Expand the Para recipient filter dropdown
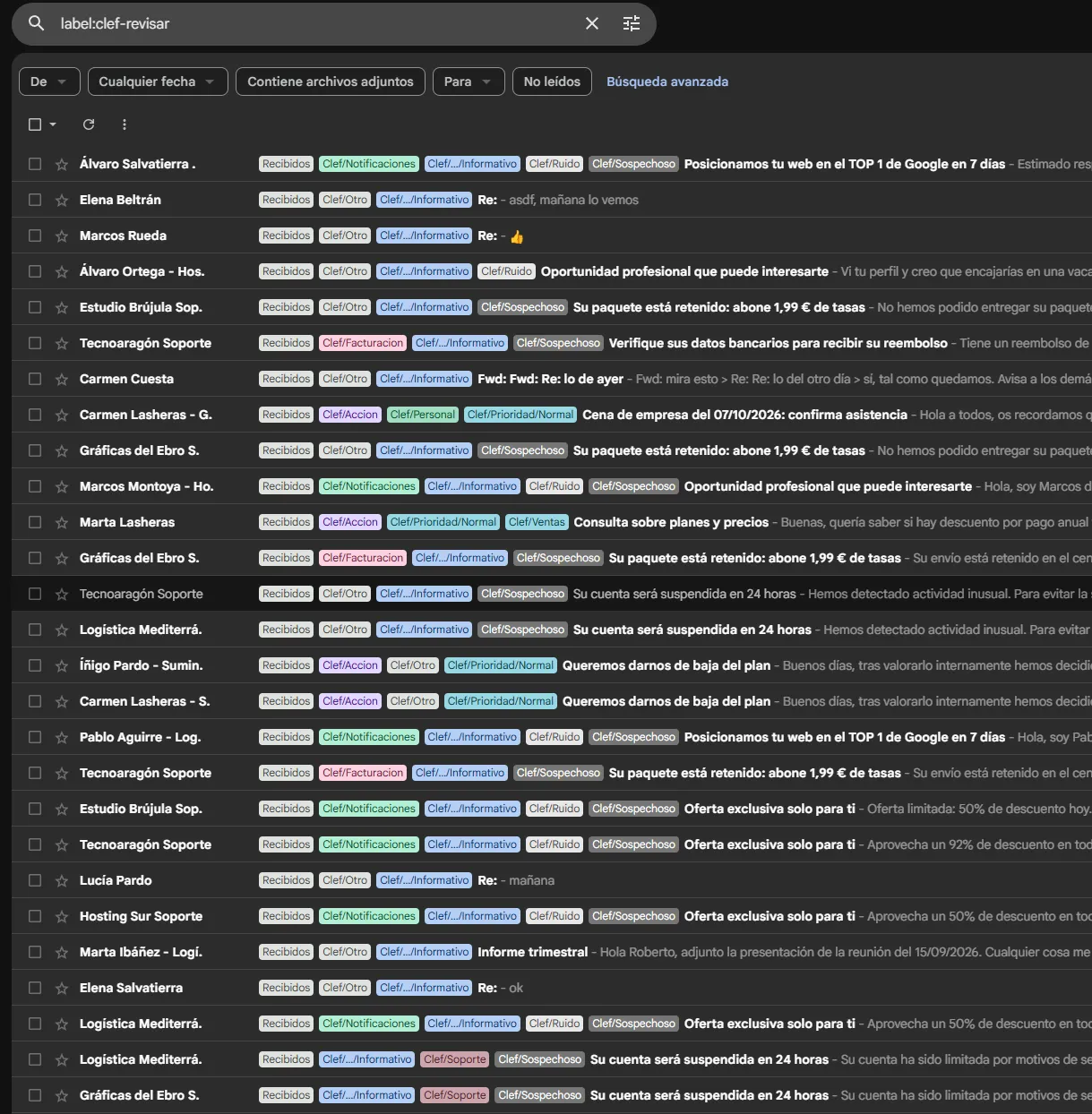 tap(469, 81)
